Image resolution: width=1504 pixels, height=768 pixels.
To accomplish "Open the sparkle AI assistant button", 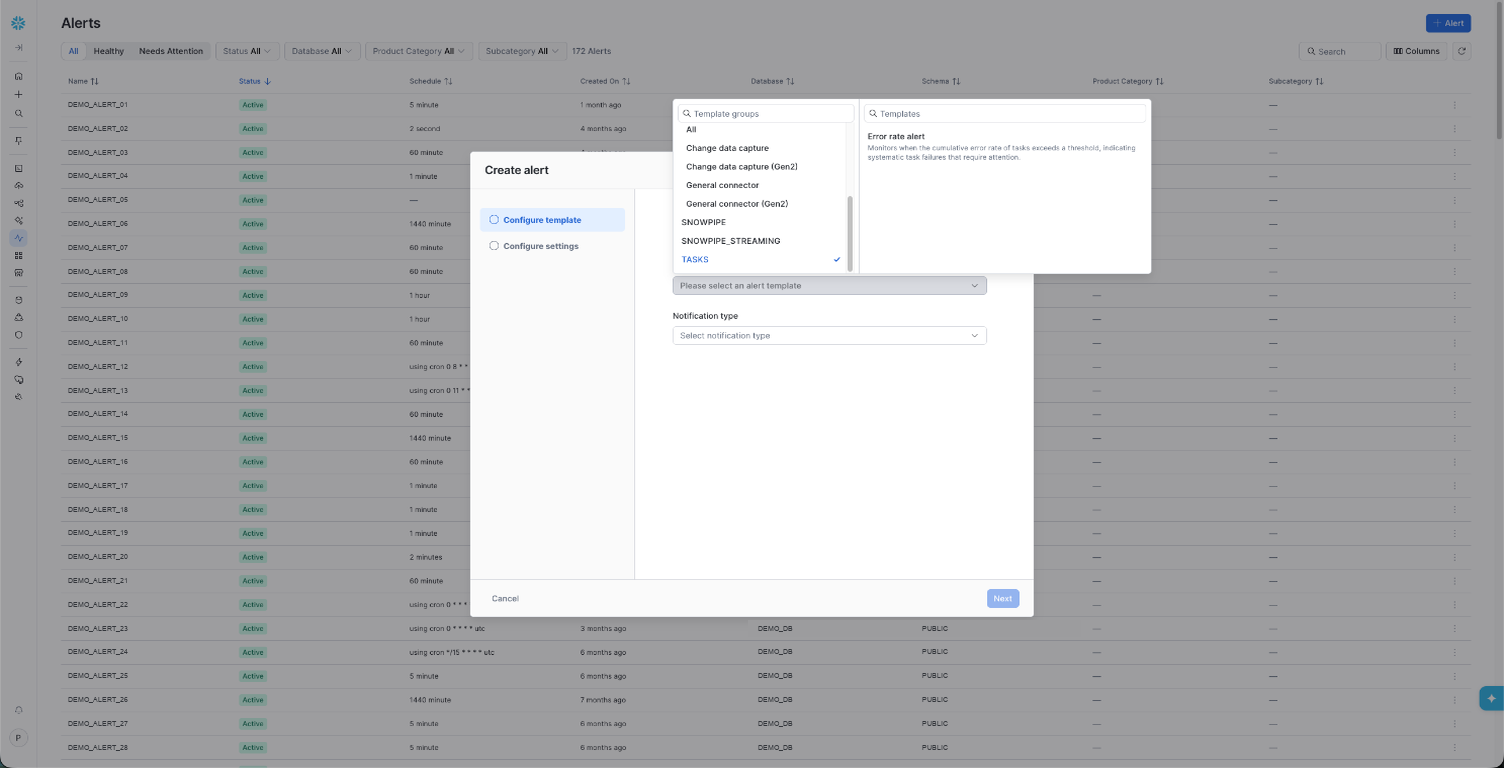I will tap(1491, 698).
